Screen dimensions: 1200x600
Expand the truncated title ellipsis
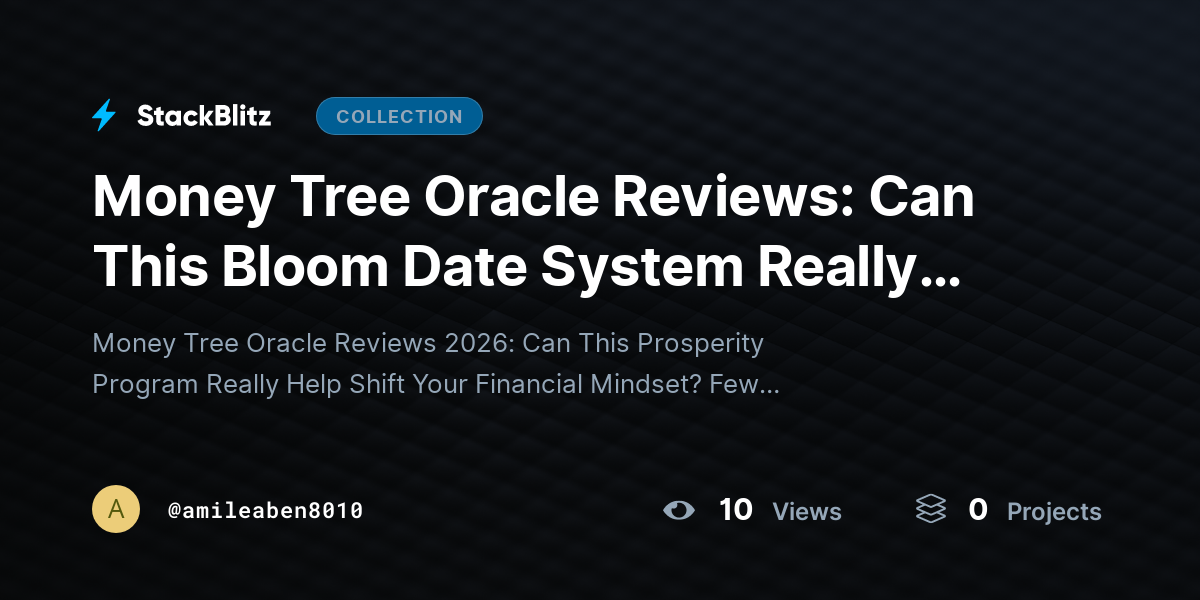point(938,280)
